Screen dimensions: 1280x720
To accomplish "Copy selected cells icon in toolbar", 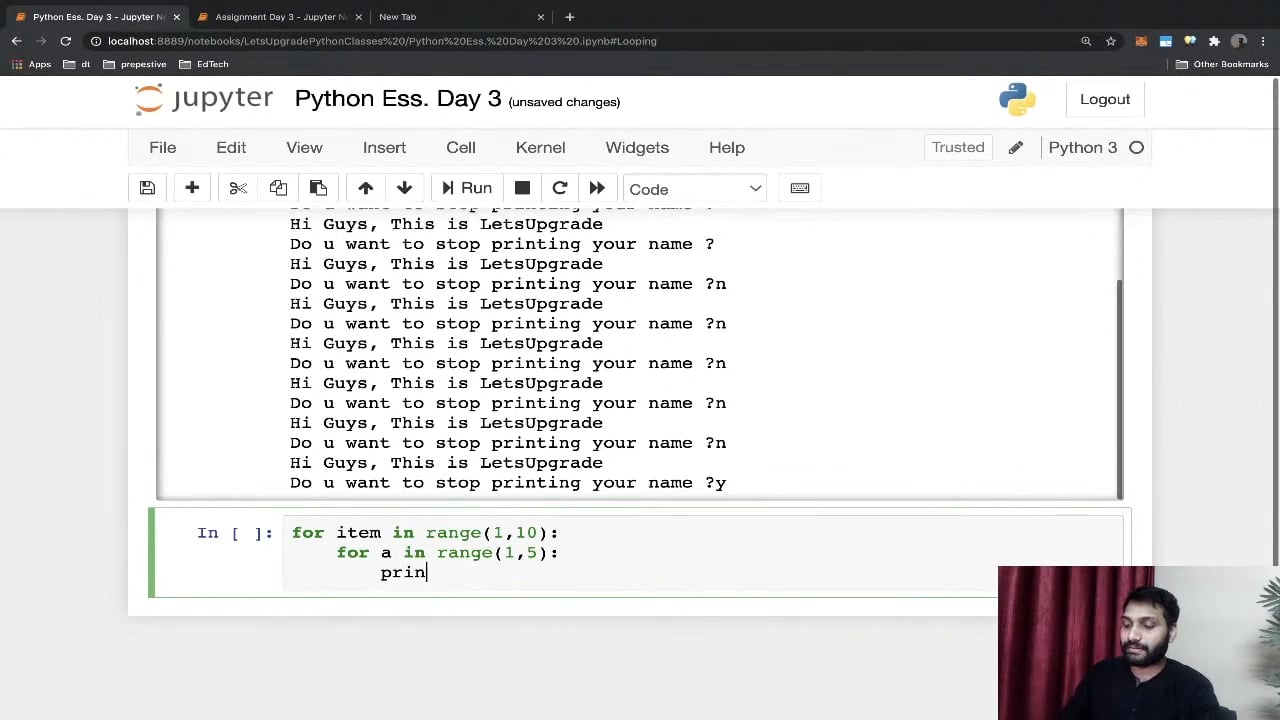I will (x=278, y=189).
